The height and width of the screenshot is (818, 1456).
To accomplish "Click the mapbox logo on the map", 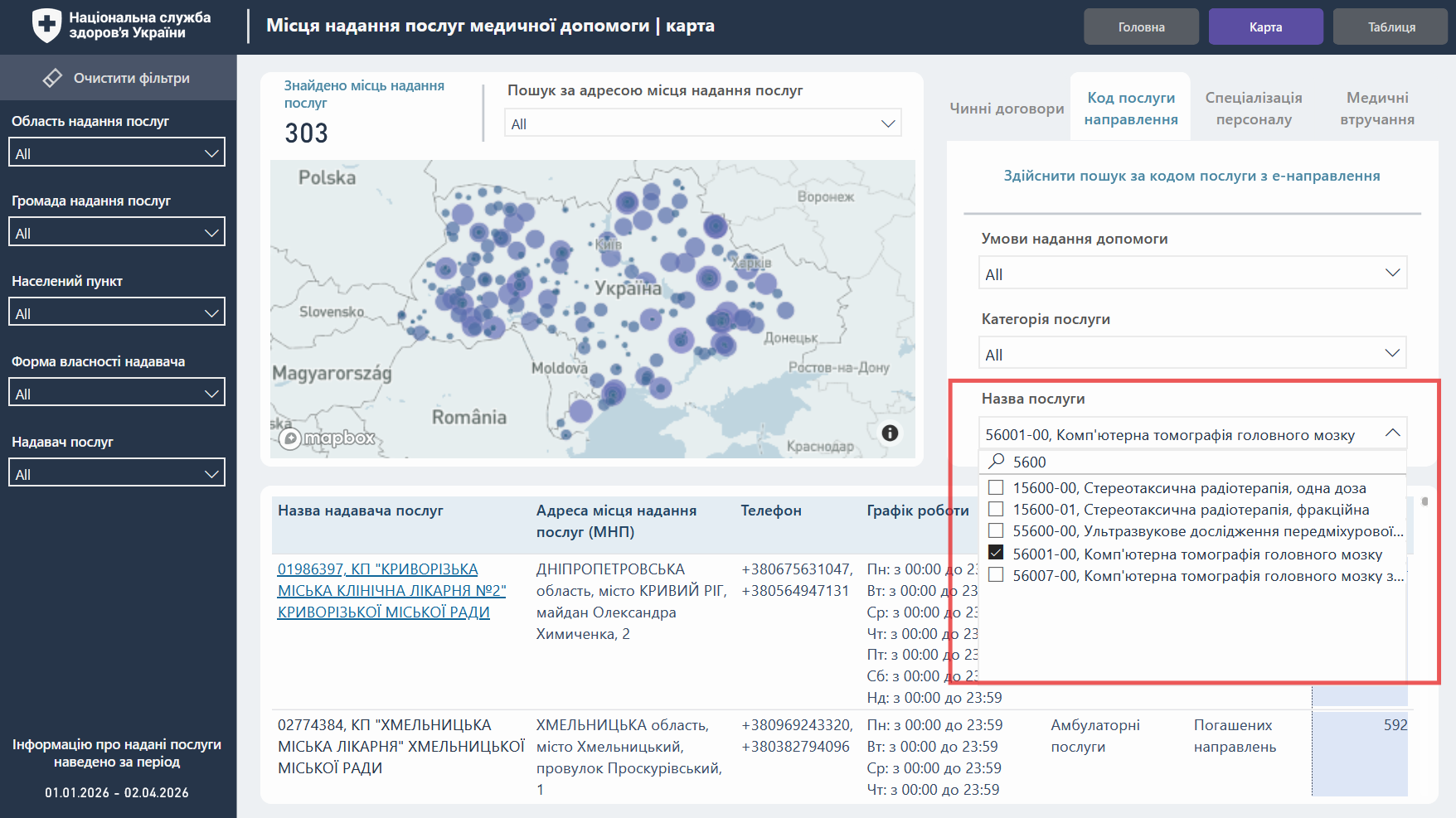I will [327, 438].
